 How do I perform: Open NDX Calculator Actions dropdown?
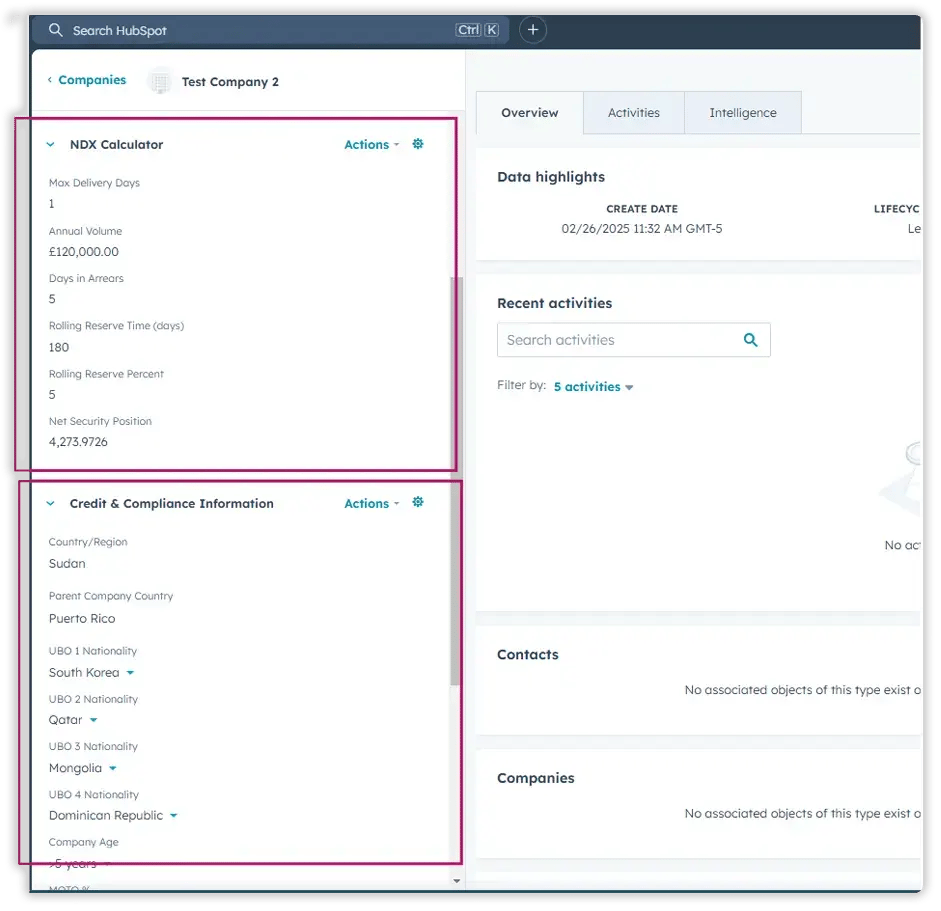(371, 145)
